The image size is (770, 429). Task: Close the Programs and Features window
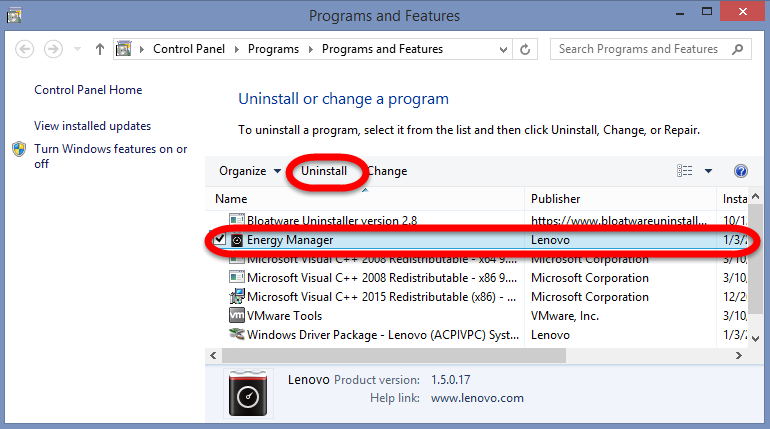click(x=742, y=11)
